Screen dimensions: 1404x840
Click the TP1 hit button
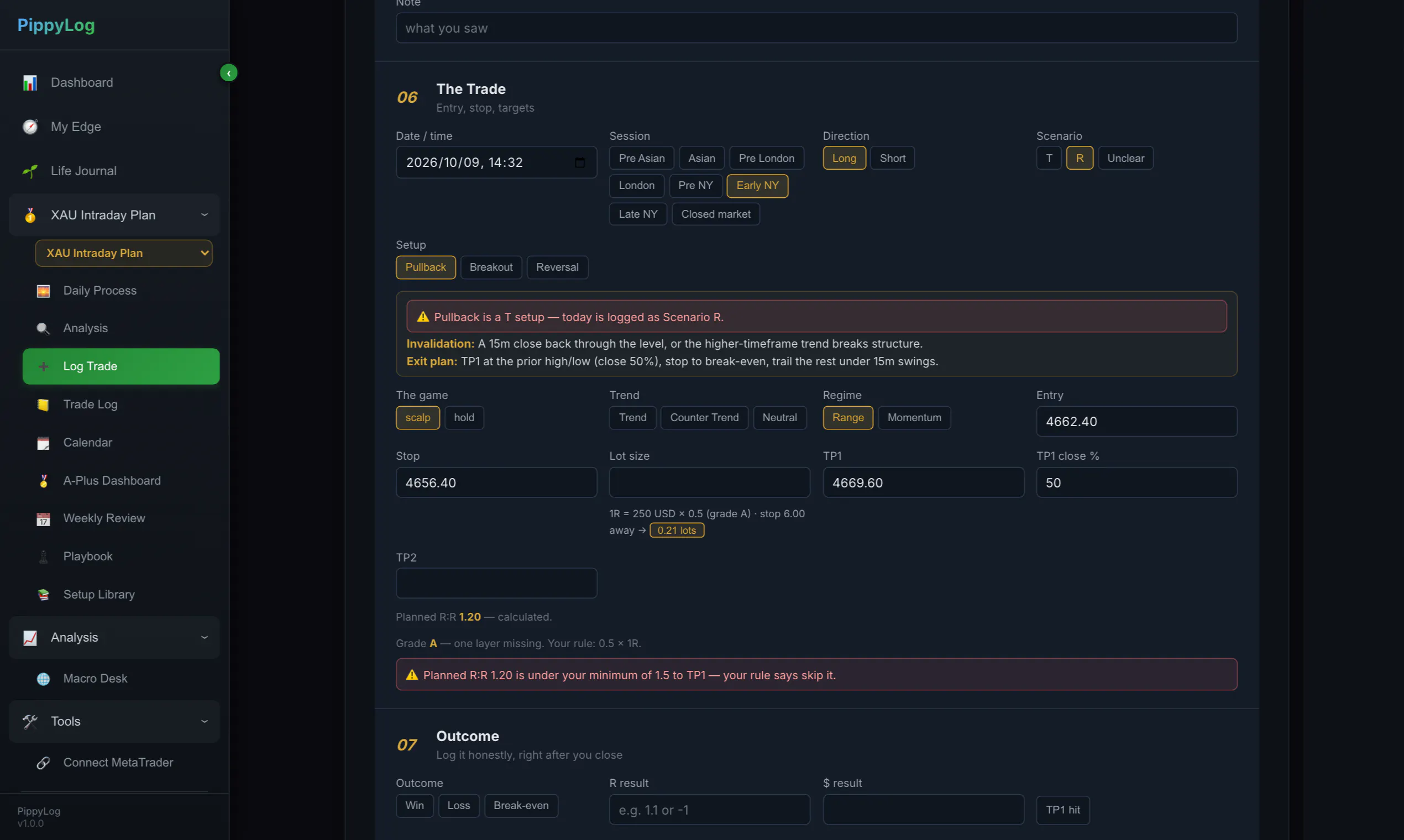point(1062,810)
